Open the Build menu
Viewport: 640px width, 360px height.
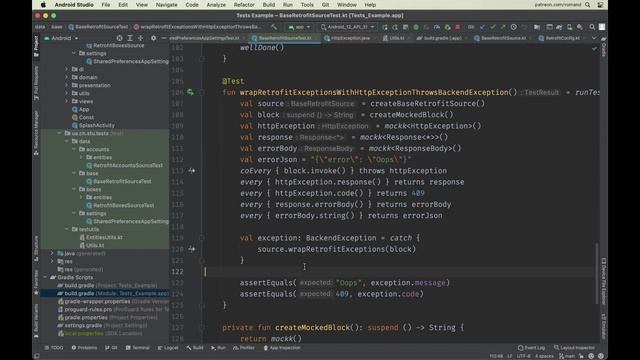[x=269, y=5]
